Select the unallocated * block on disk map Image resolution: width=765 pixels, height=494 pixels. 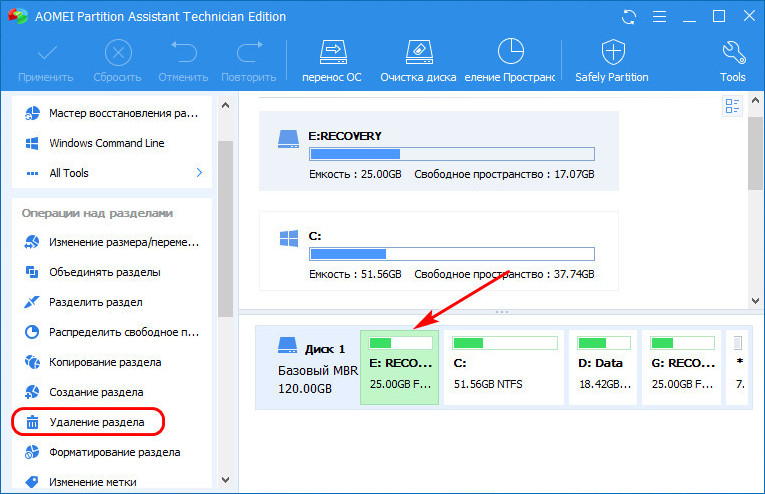click(738, 367)
